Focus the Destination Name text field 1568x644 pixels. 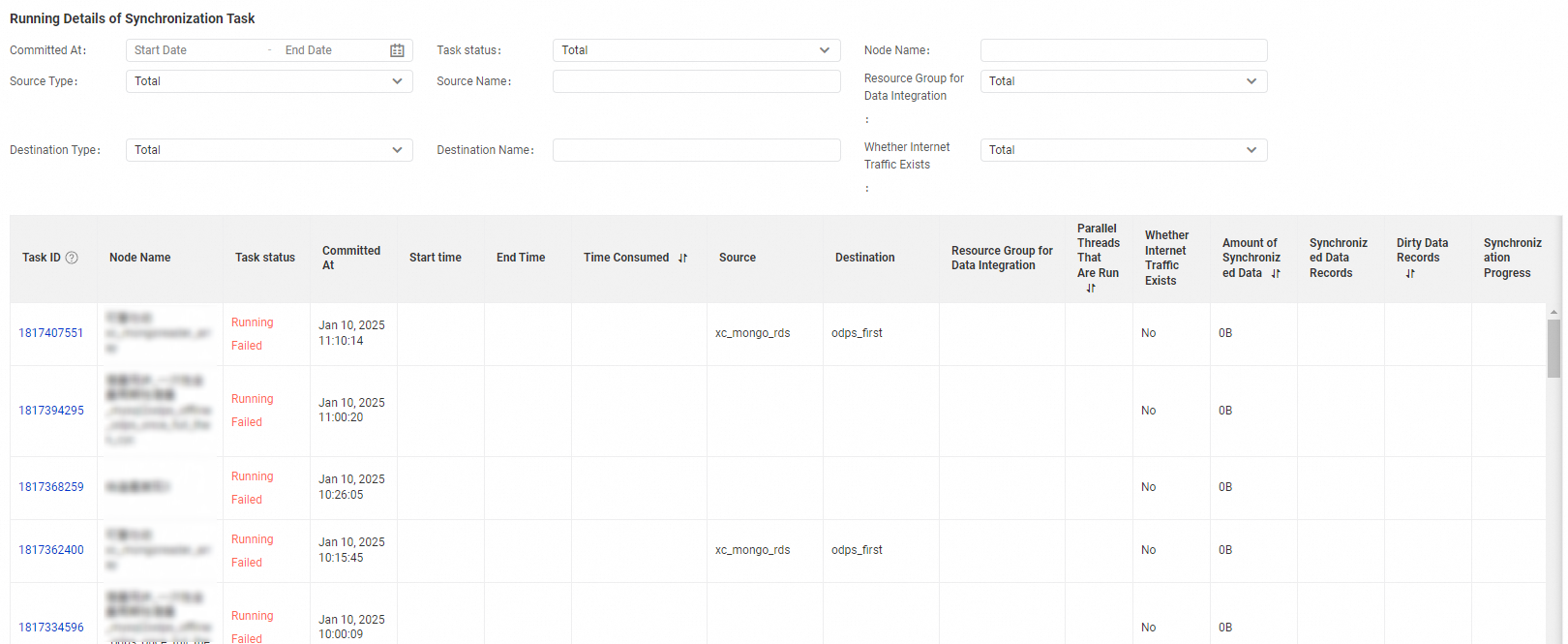696,150
